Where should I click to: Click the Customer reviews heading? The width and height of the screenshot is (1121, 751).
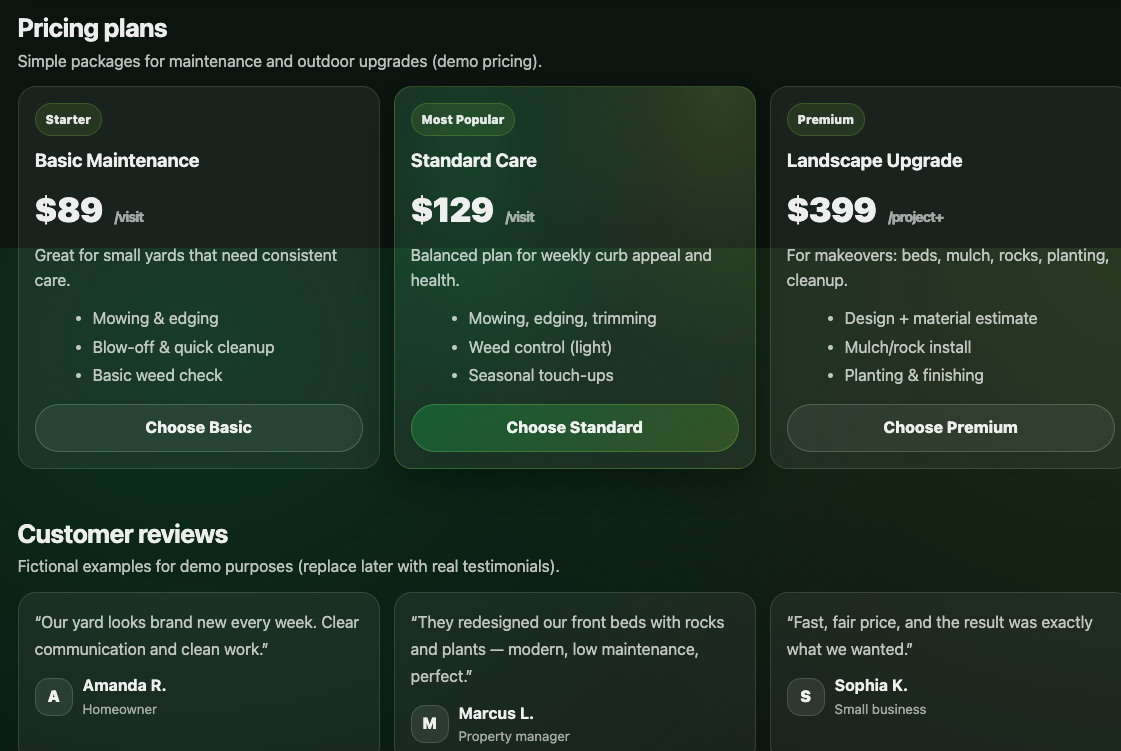click(x=123, y=534)
